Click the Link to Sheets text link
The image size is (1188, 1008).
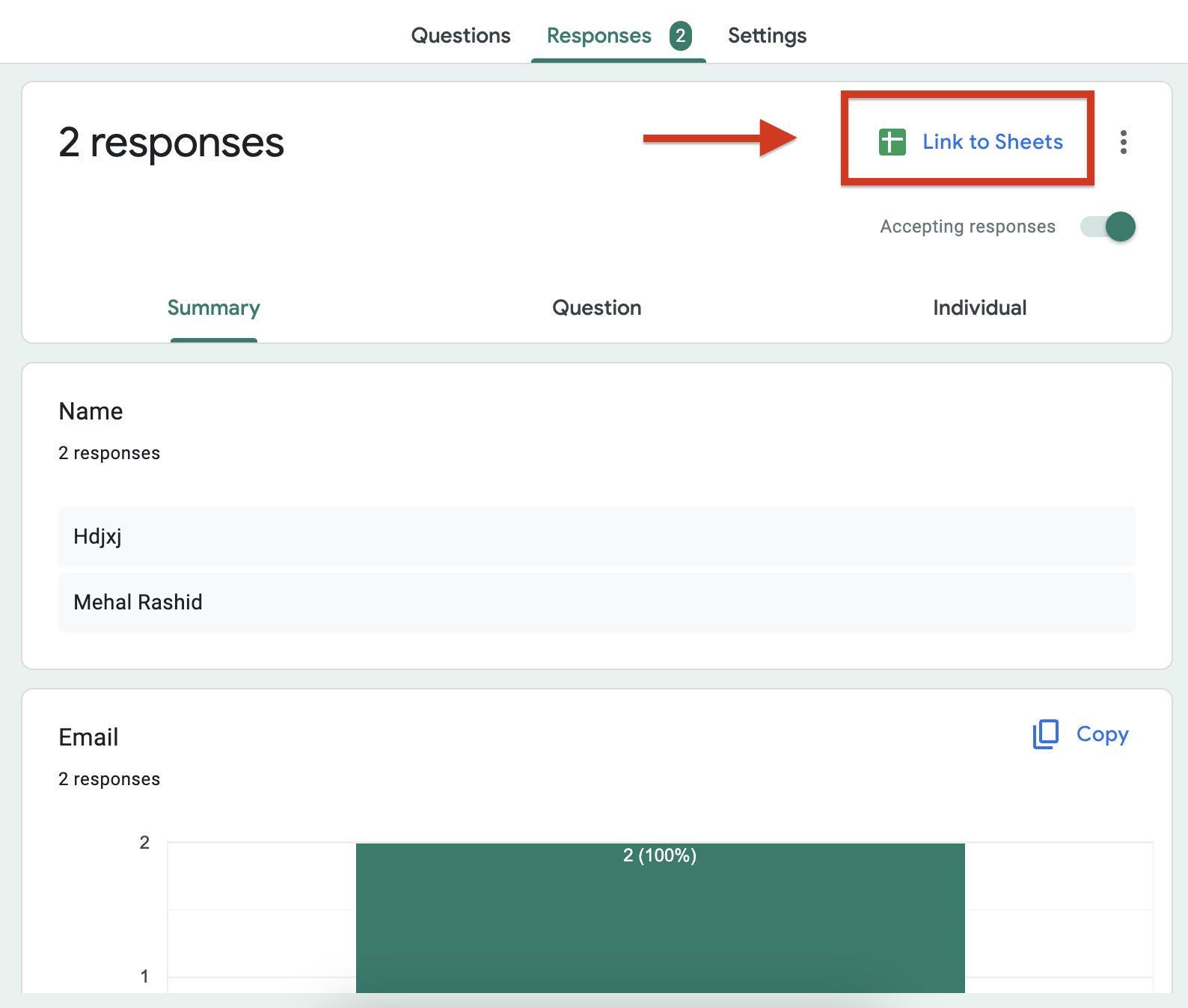click(992, 141)
